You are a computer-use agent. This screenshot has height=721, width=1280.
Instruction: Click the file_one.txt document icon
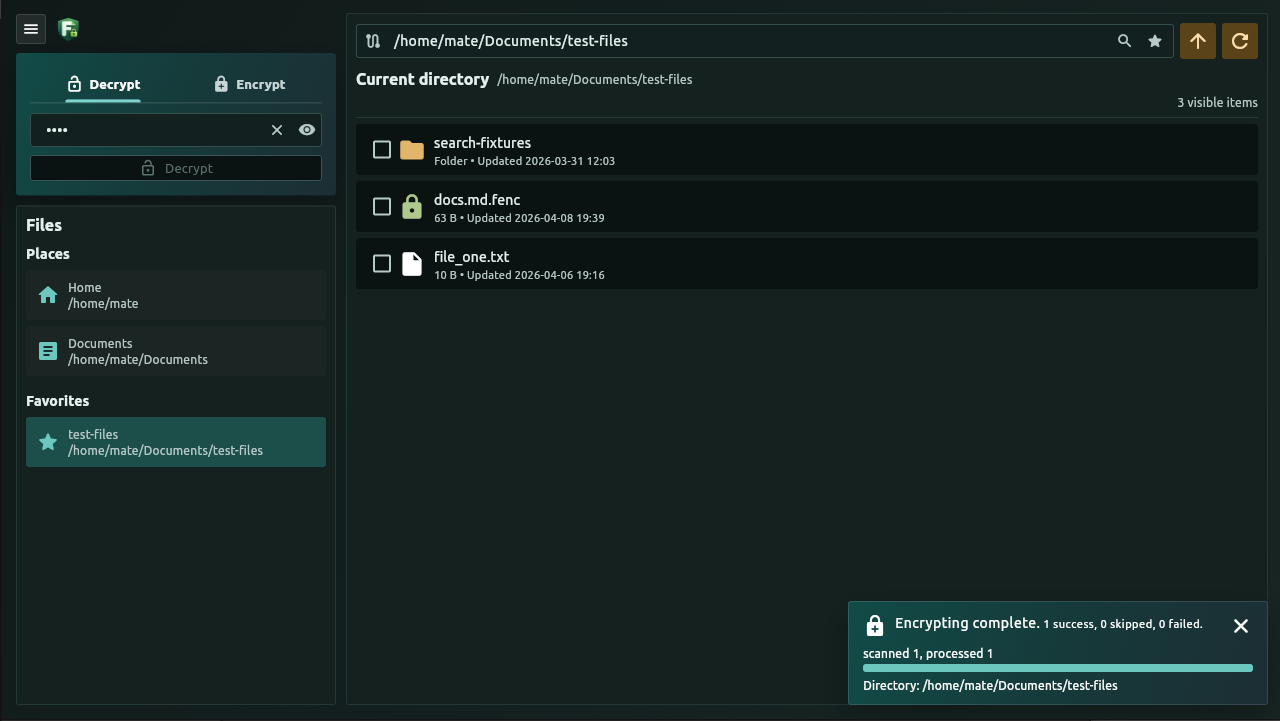click(412, 263)
